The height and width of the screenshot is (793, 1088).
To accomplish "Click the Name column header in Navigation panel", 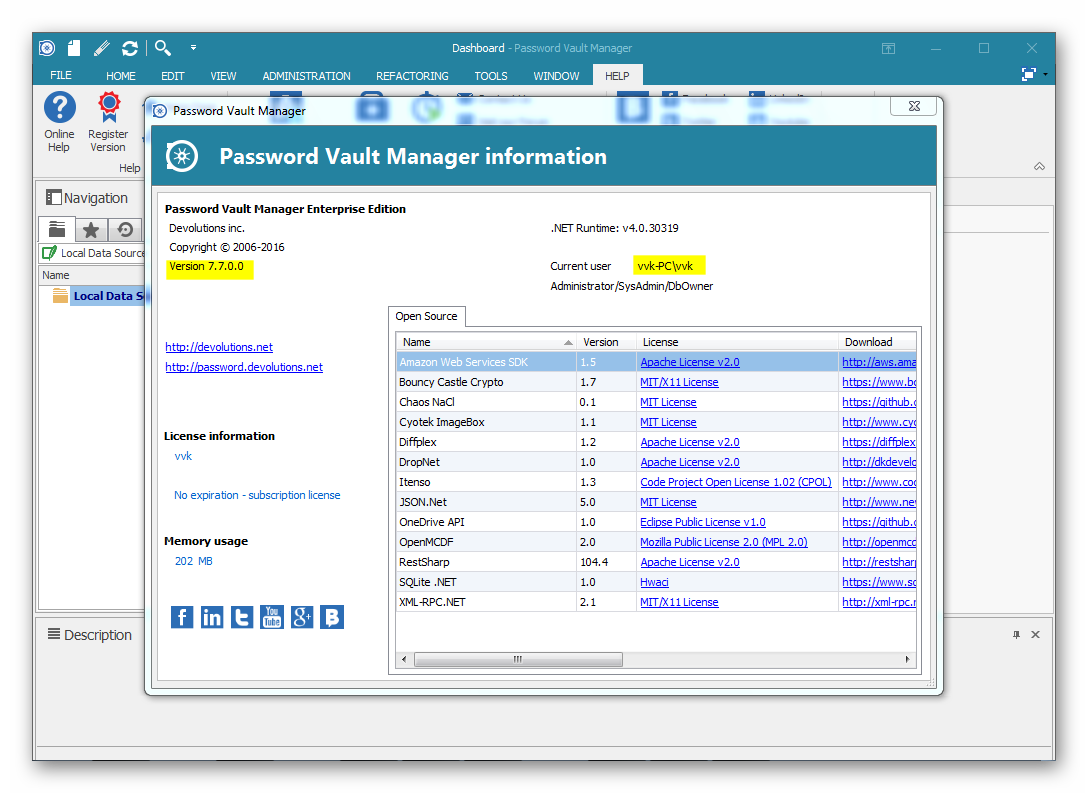I will 92,275.
